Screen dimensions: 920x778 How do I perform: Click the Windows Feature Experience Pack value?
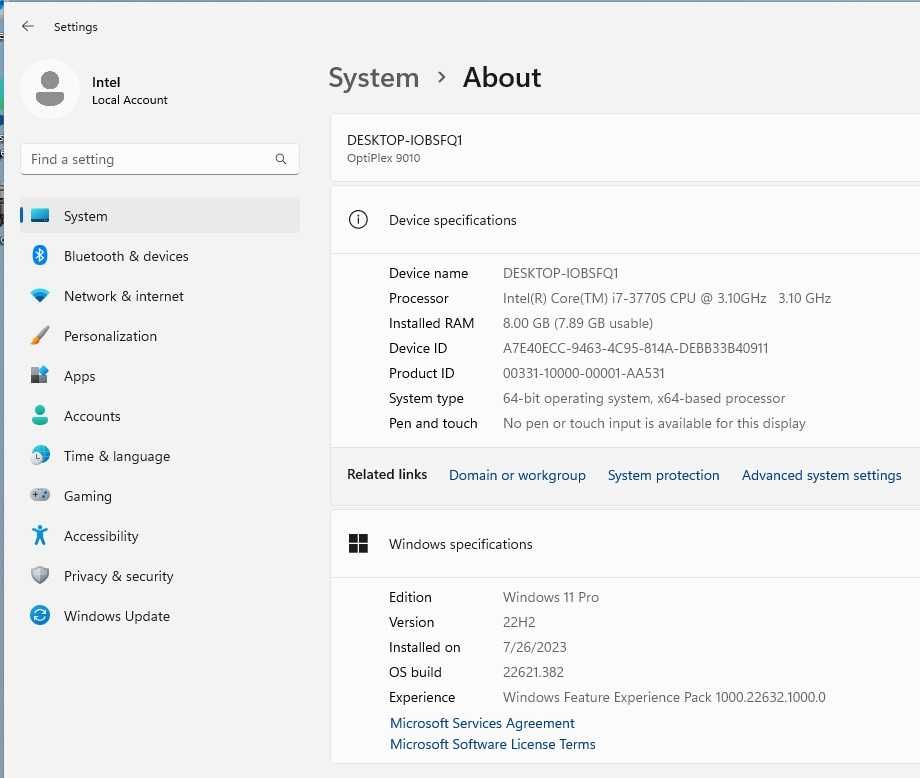click(x=664, y=697)
